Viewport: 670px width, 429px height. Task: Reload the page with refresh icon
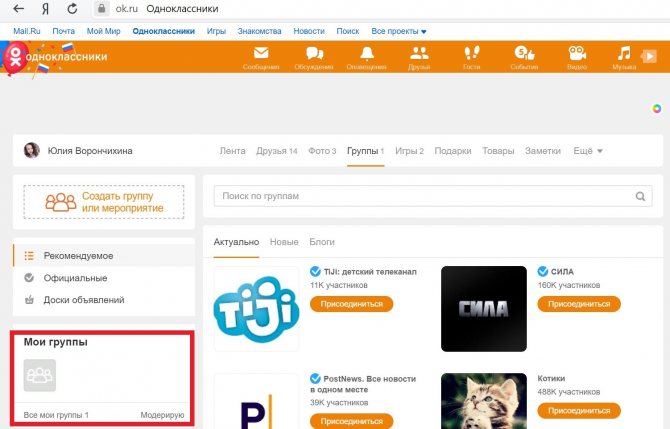pyautogui.click(x=72, y=9)
